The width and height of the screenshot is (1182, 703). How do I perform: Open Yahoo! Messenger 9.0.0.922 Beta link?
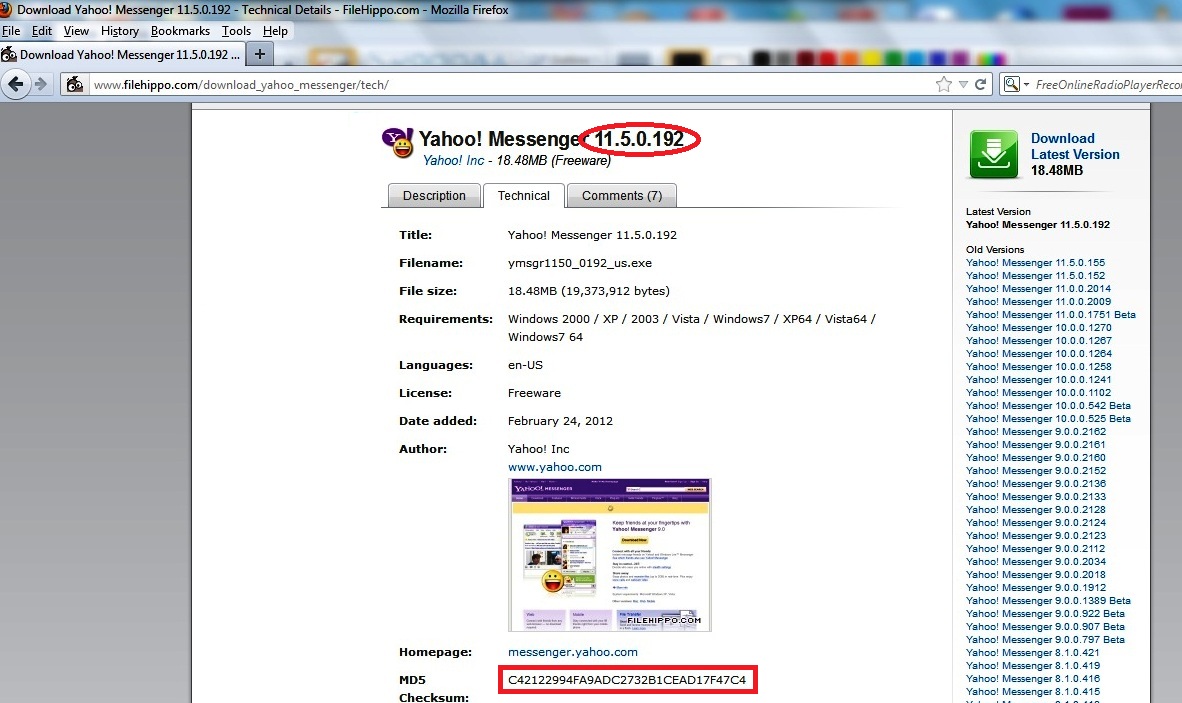(1046, 613)
